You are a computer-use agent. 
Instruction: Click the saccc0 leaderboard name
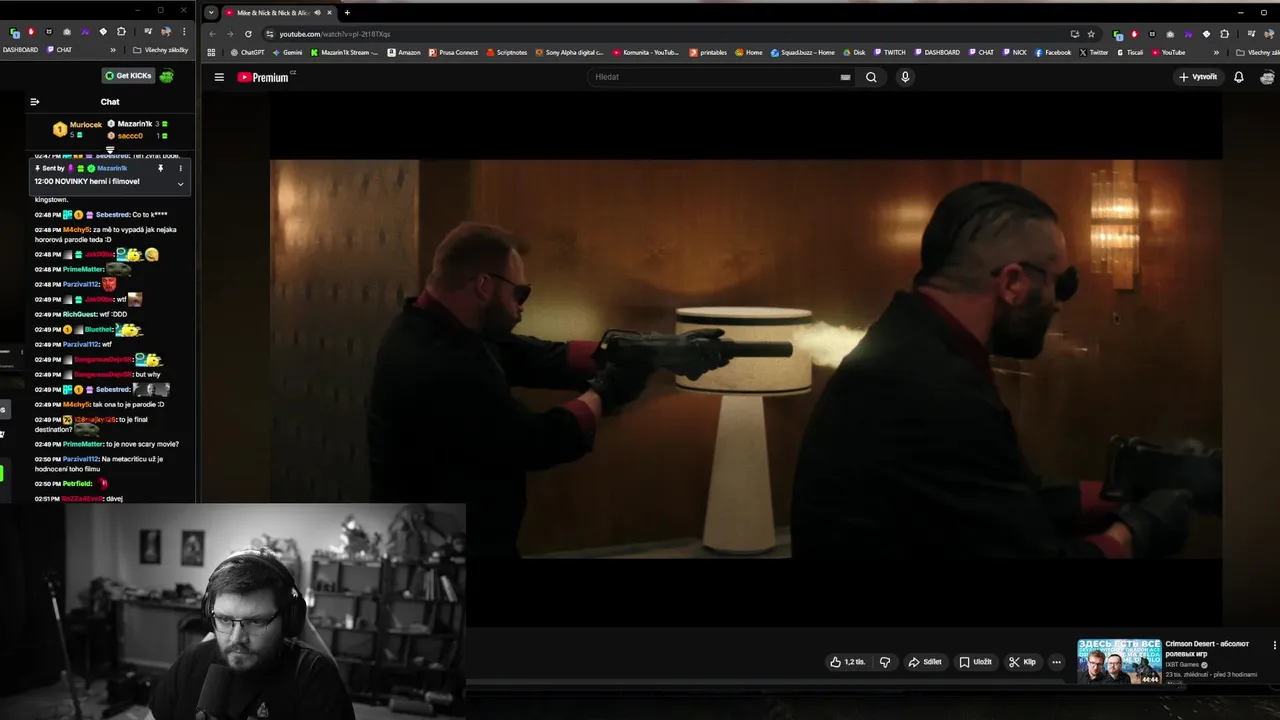click(x=130, y=135)
